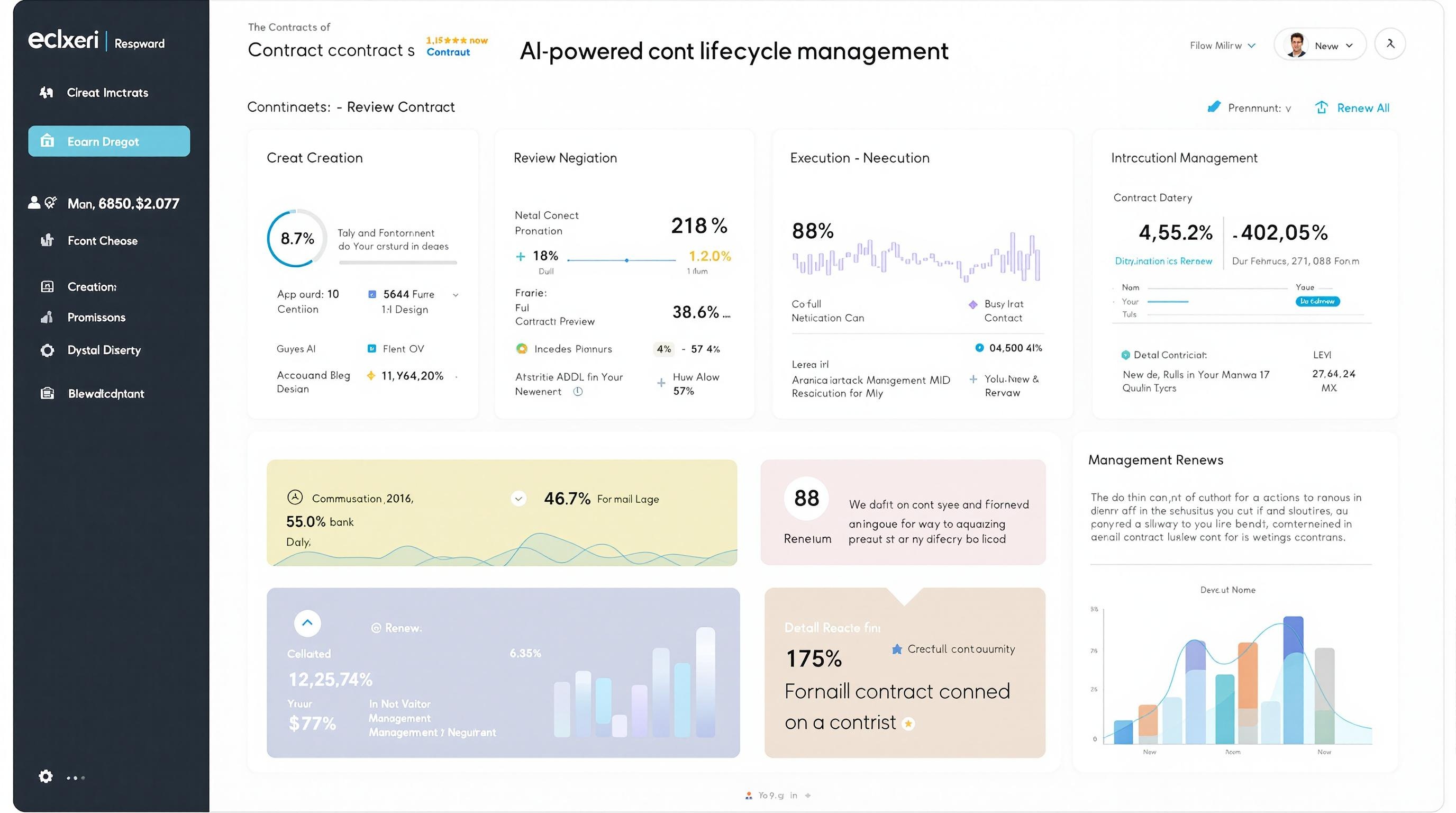Expand the chevron next to 5644 Furre

(456, 295)
